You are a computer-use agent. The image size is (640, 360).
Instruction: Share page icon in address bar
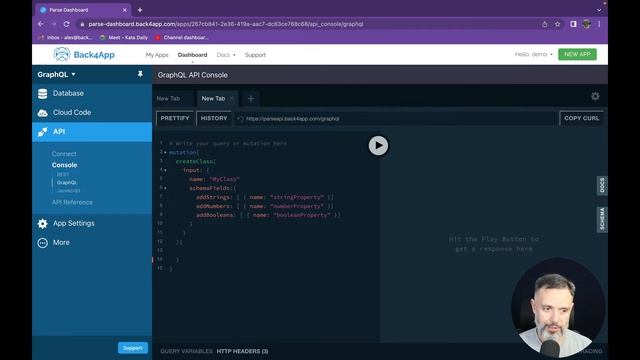click(x=544, y=24)
